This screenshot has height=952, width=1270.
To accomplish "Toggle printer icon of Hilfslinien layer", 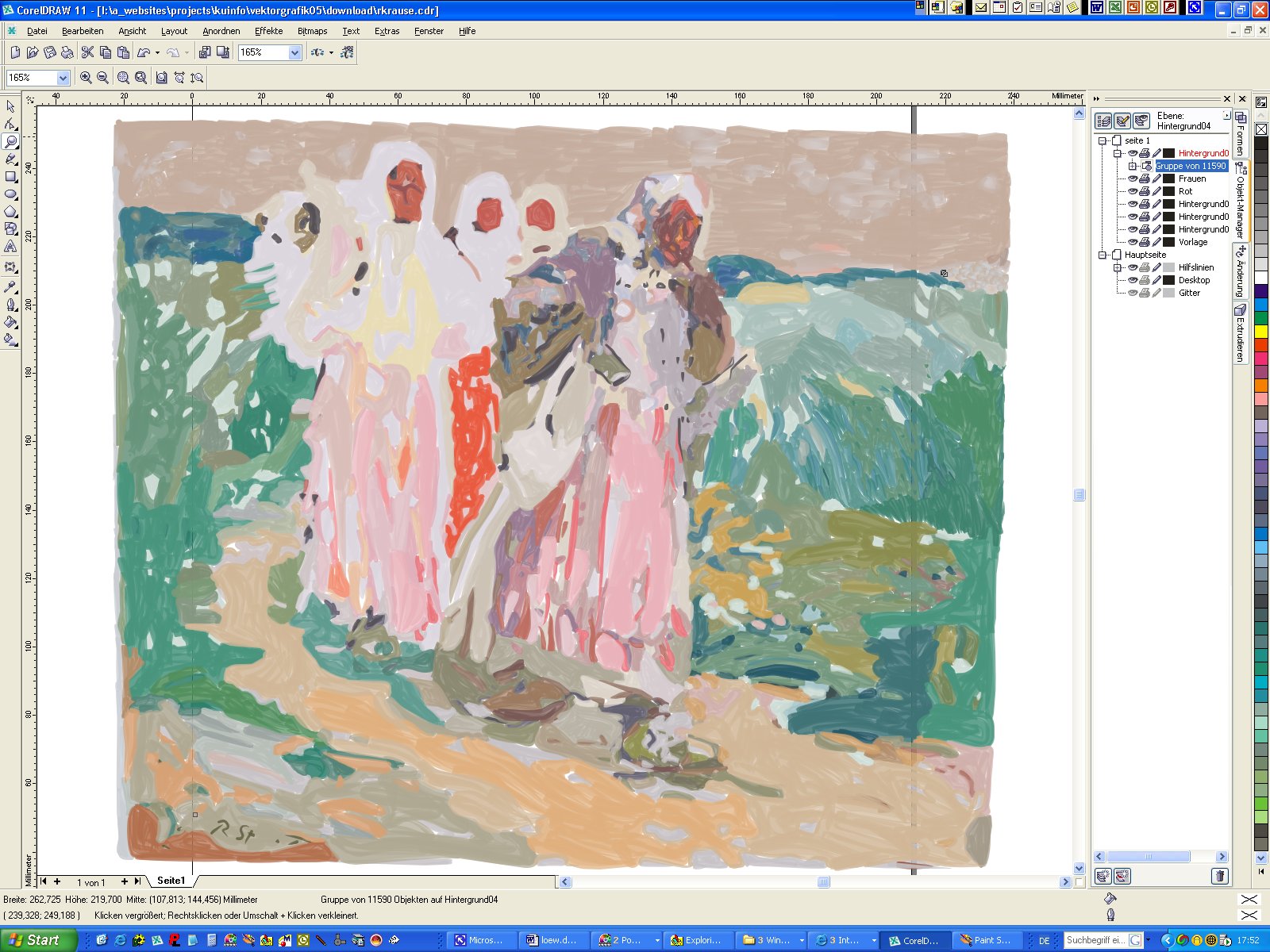I will pyautogui.click(x=1145, y=267).
